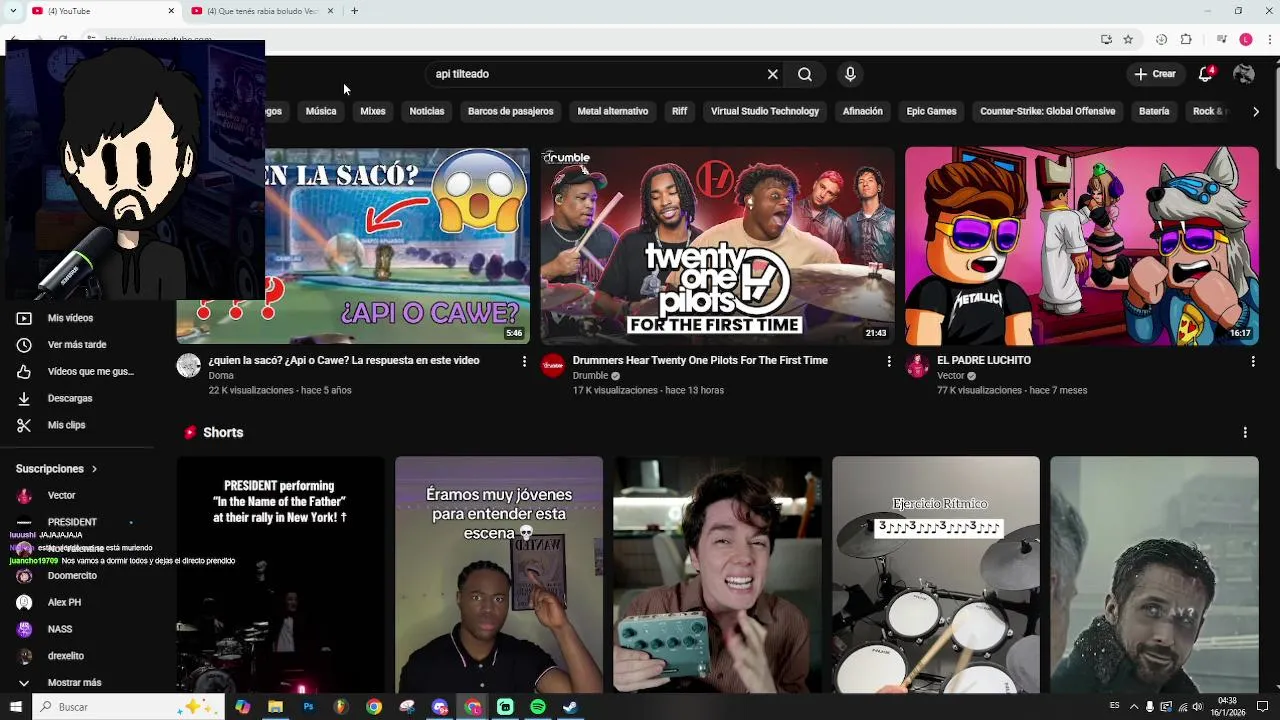Open options for EL PADRE LUCHITO video
1280x720 pixels.
(1253, 361)
